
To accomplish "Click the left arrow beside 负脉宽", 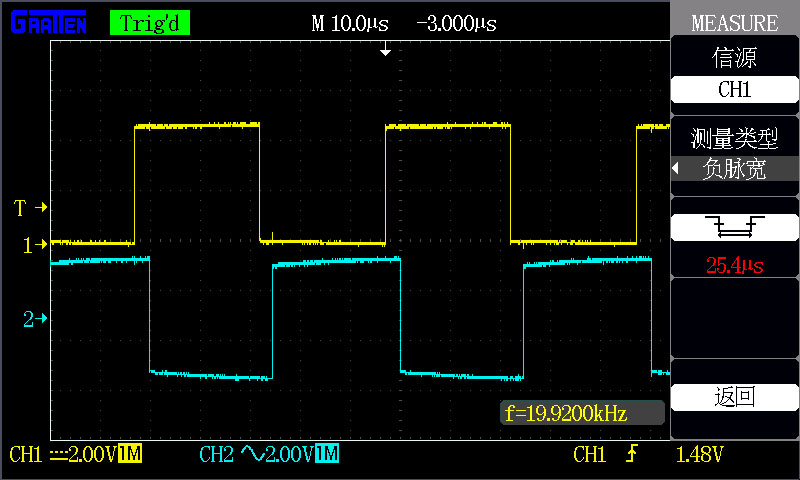I will tap(676, 168).
